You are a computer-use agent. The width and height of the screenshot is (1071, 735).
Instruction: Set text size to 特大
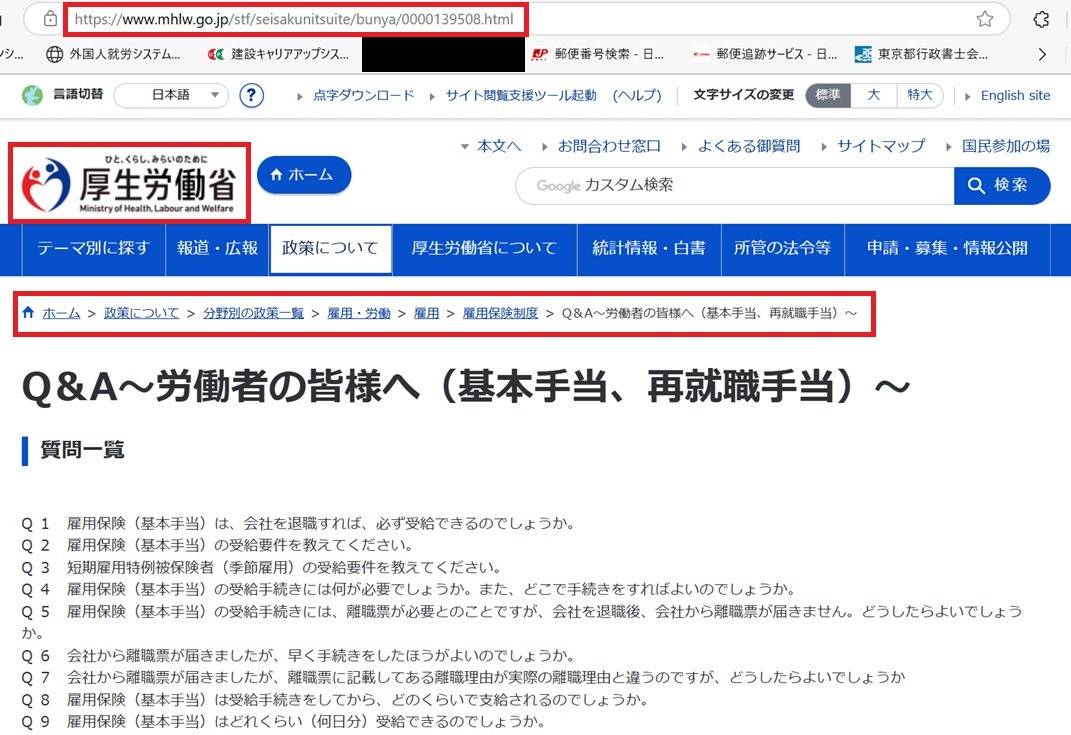[x=920, y=95]
